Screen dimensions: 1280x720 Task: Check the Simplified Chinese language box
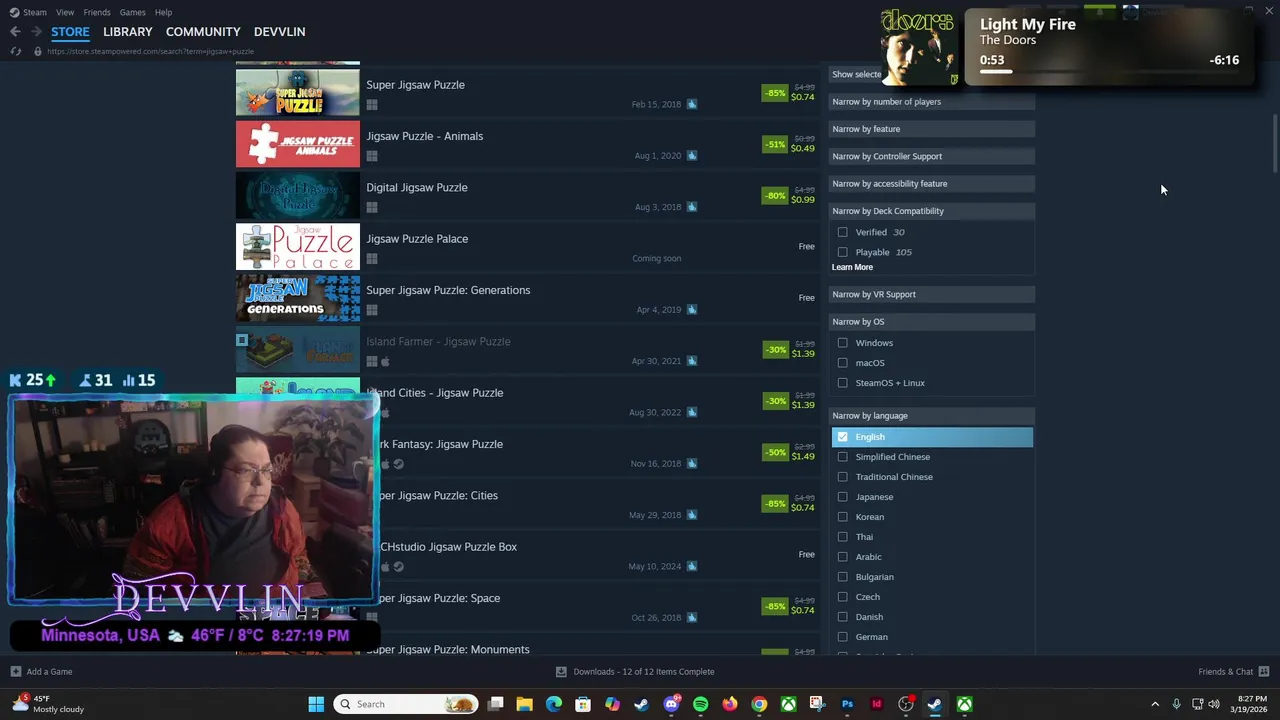pyautogui.click(x=842, y=457)
